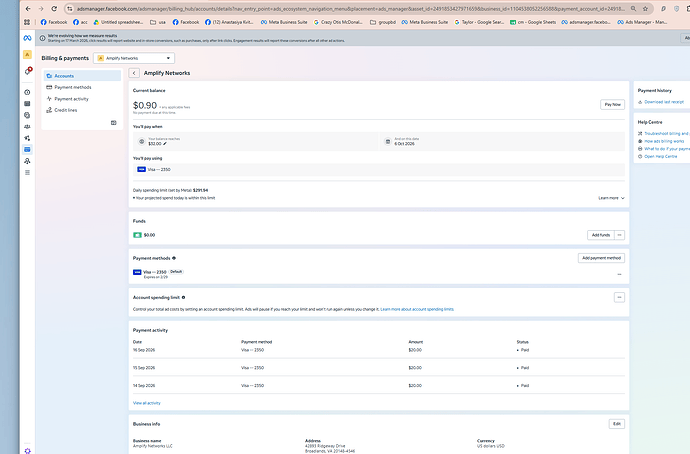This screenshot has height=454, width=690.
Task: Open the 'Taylor - Google Sear...' bookmark
Action: click(479, 22)
